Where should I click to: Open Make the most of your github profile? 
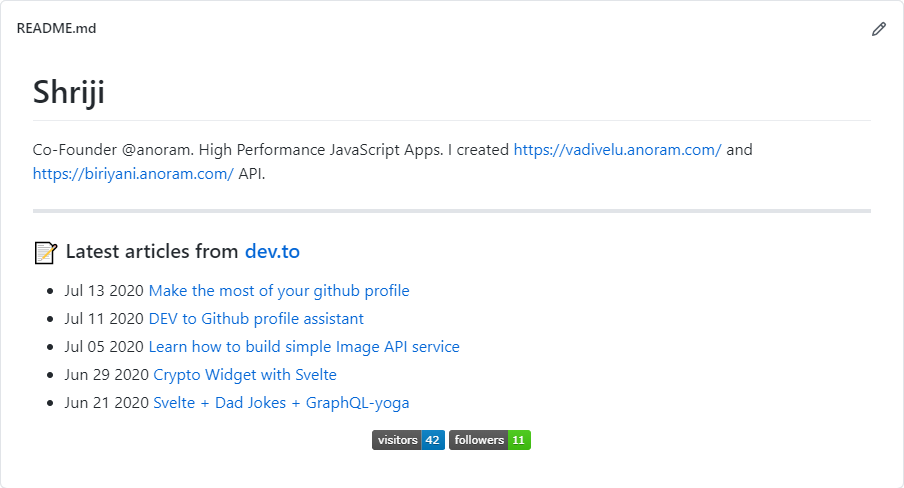(279, 291)
